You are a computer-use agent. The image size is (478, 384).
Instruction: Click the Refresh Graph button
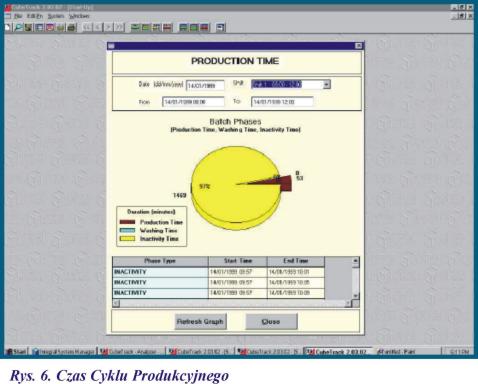[x=200, y=322]
